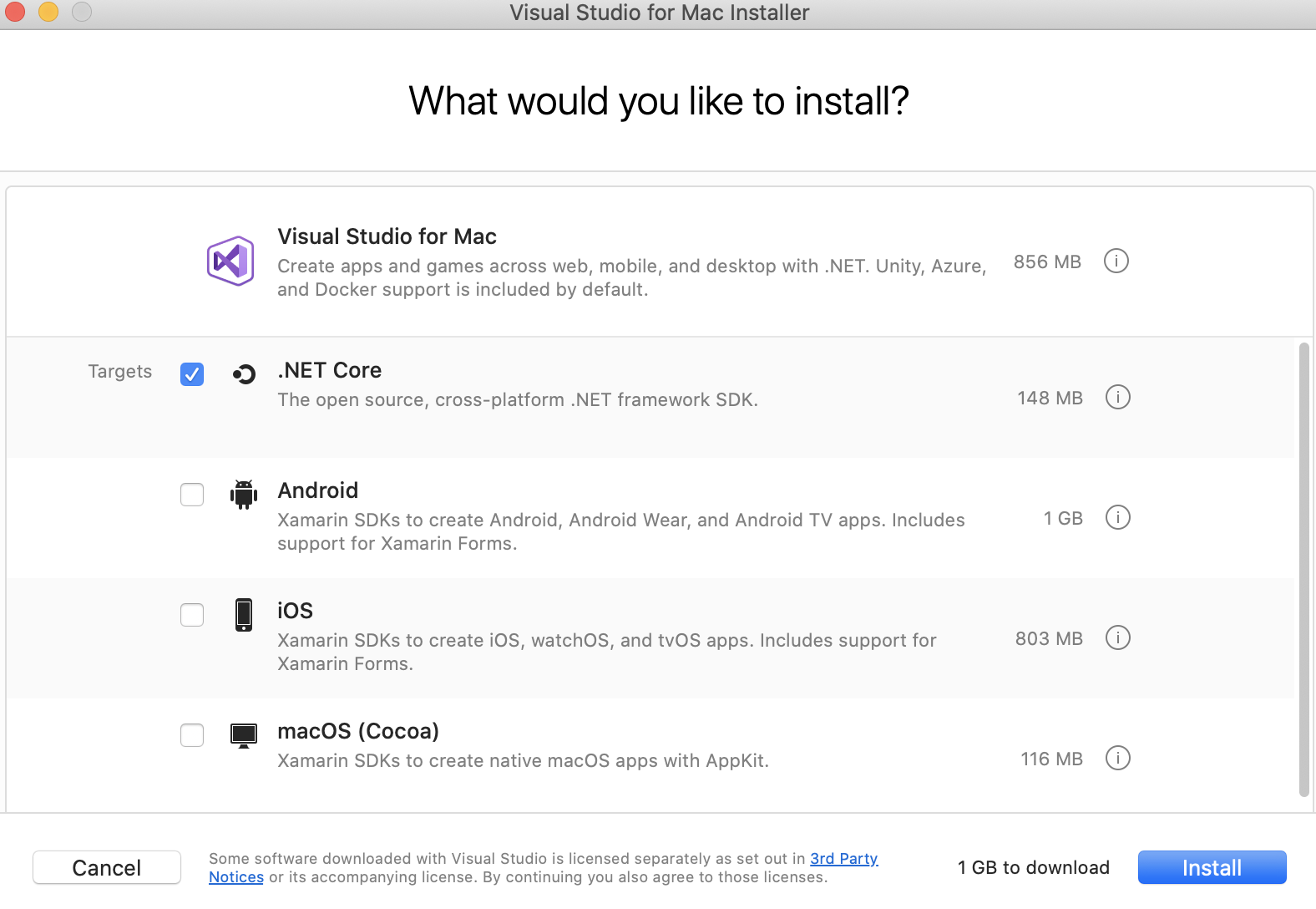Open the 3rd Party Notices link
Viewport: 1316px width, 909px height.
(843, 859)
